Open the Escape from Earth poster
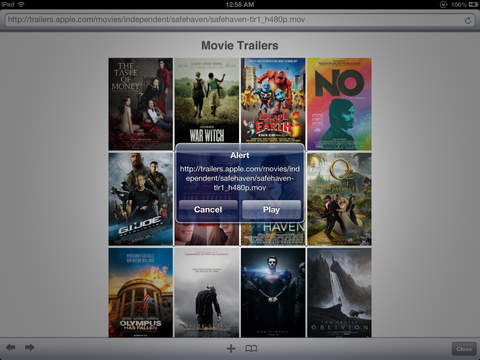Image resolution: width=480 pixels, height=360 pixels. pos(273,101)
